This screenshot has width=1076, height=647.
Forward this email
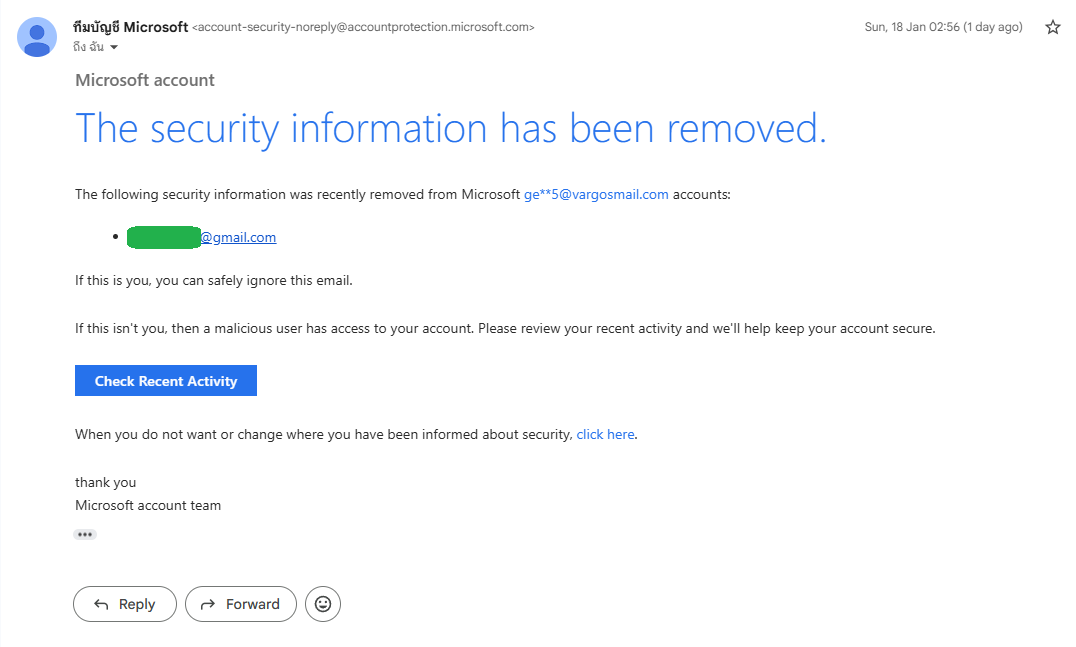[241, 604]
